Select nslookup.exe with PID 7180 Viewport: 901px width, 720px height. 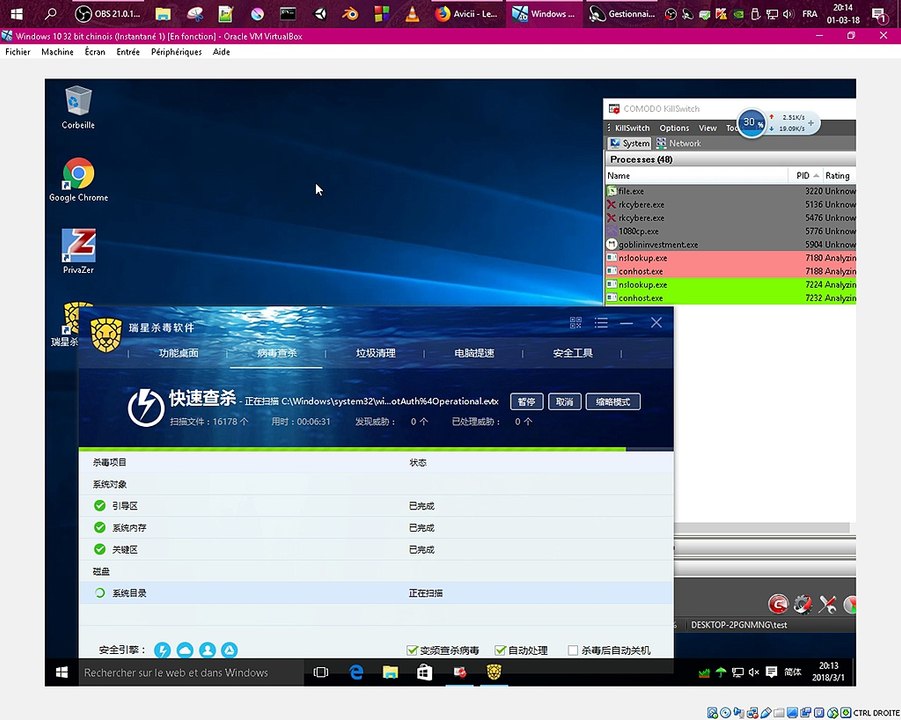pos(731,258)
